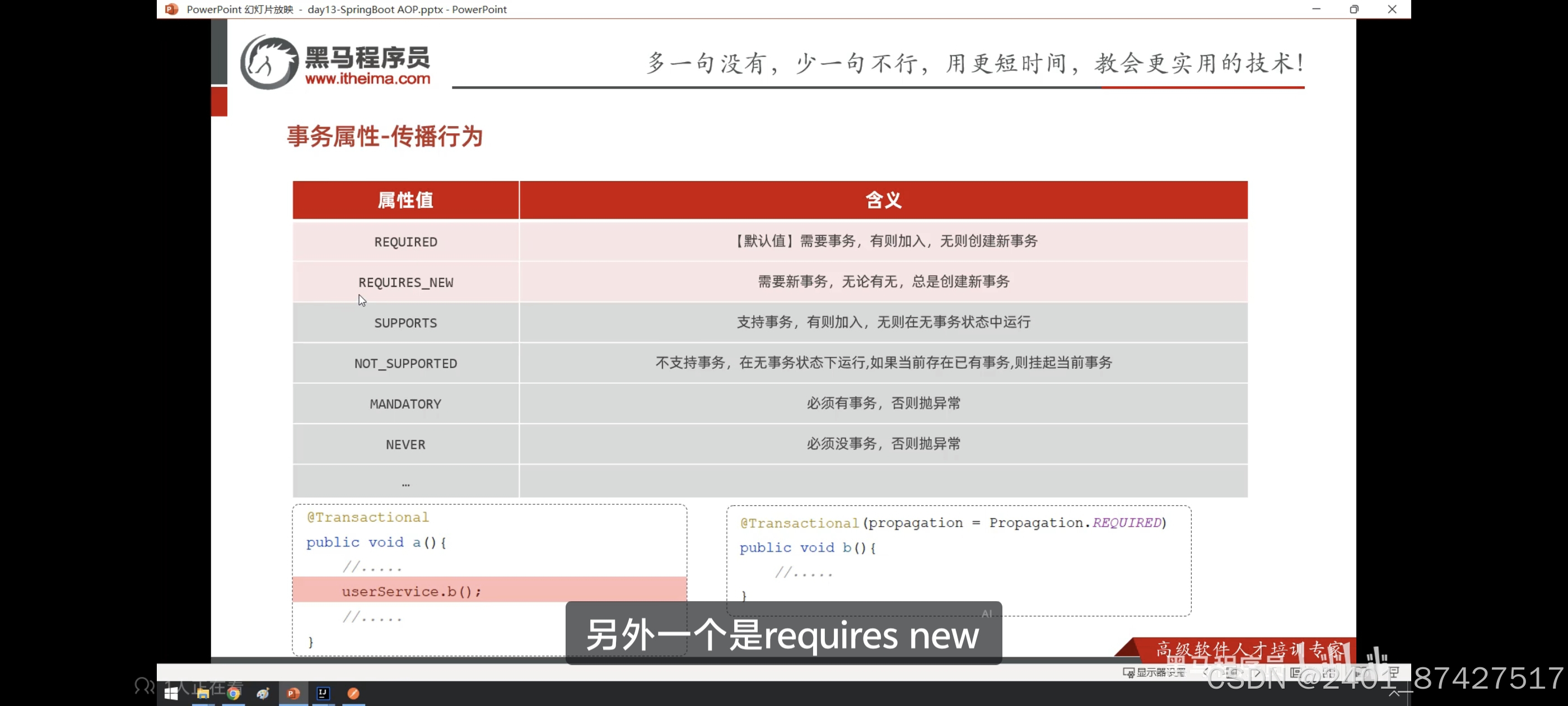
Task: Switch to Normal view in status bar
Action: pyautogui.click(x=1295, y=672)
